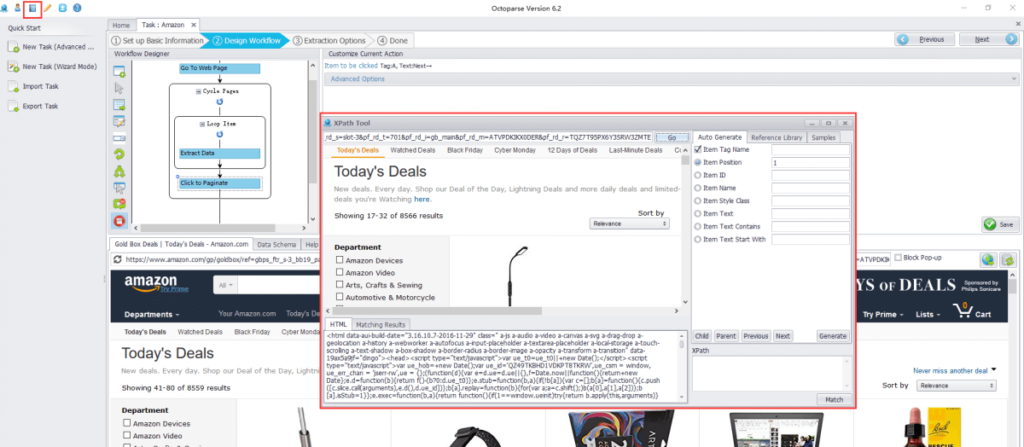
Task: Click the Export Task icon
Action: point(12,106)
